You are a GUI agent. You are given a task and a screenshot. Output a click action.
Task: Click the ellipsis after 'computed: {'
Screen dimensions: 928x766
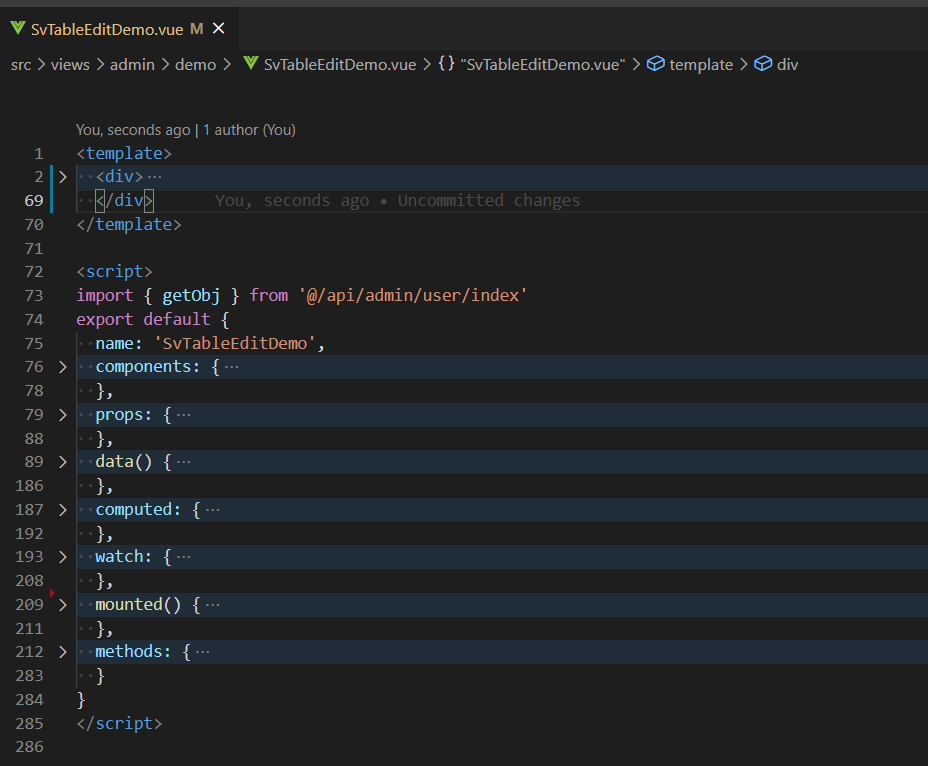[212, 510]
